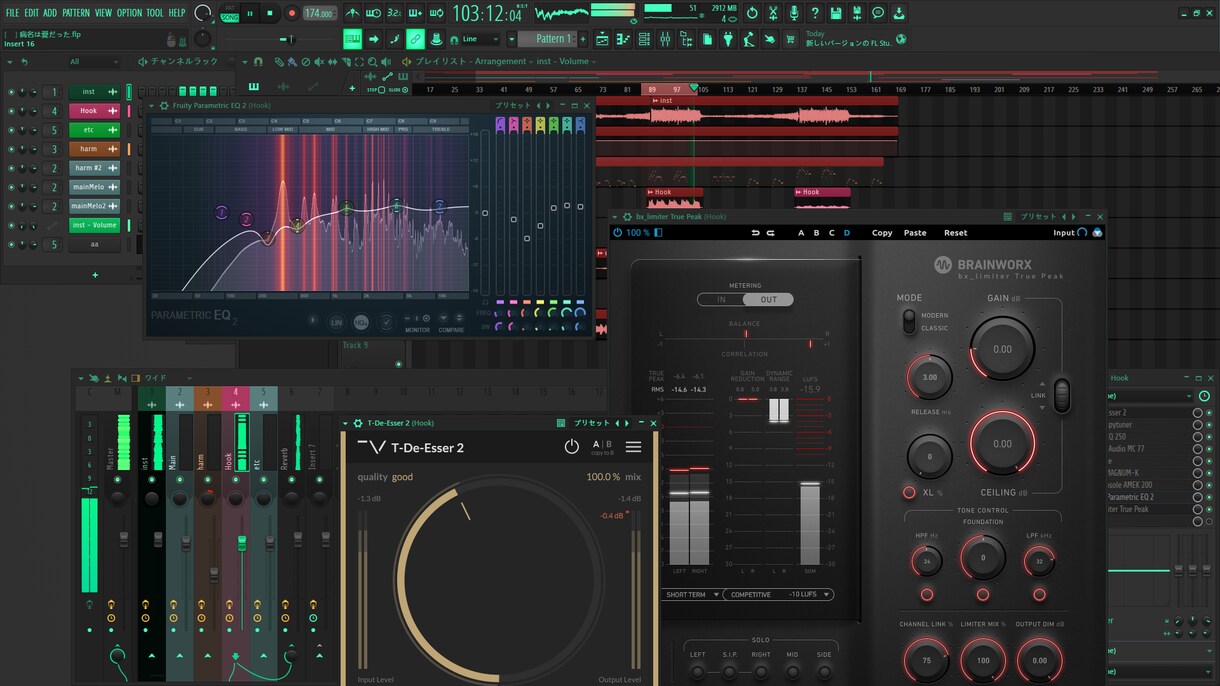
Task: Open channel rack All filter dropdown
Action: coord(92,62)
